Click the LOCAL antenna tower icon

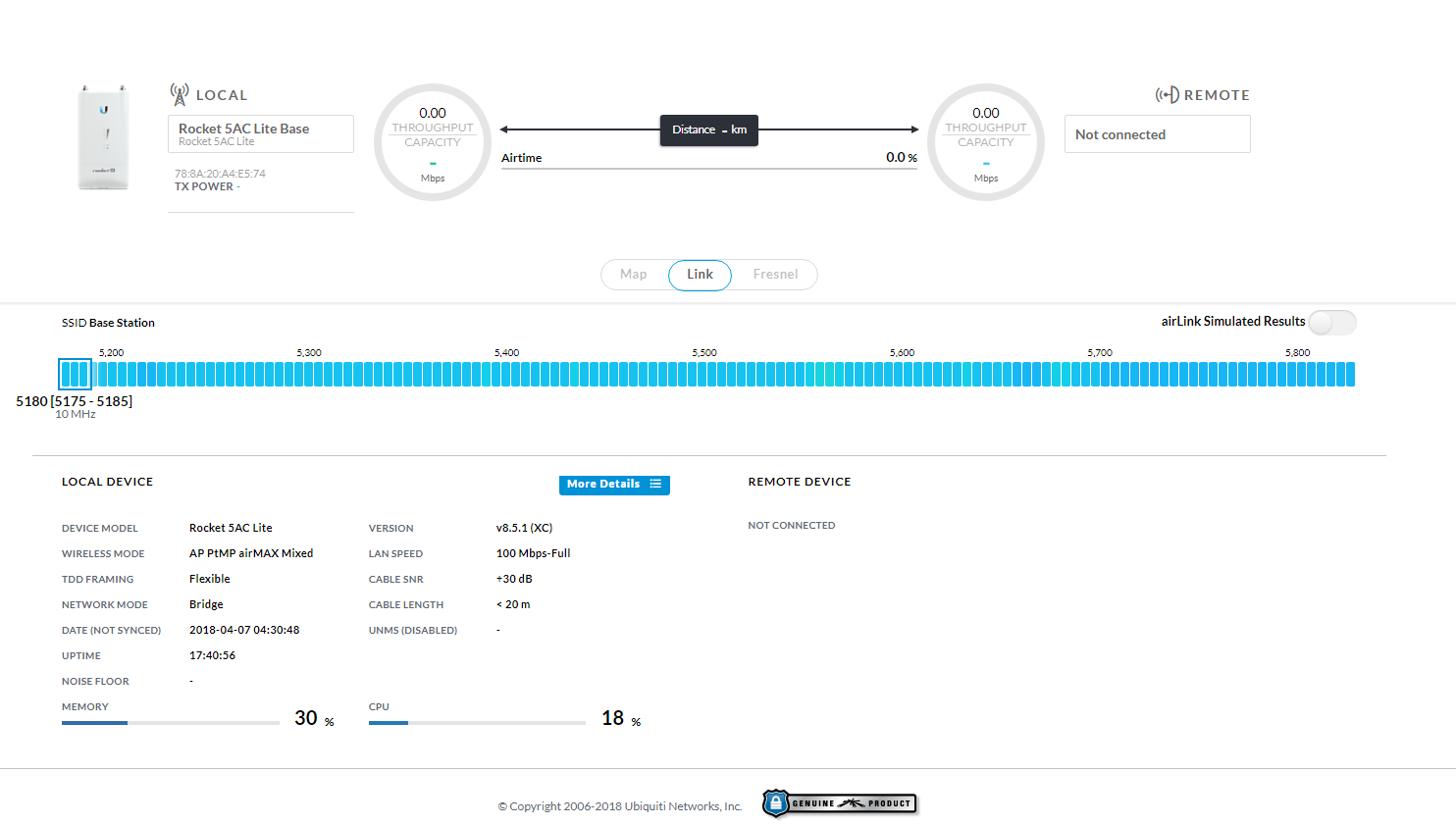point(179,94)
